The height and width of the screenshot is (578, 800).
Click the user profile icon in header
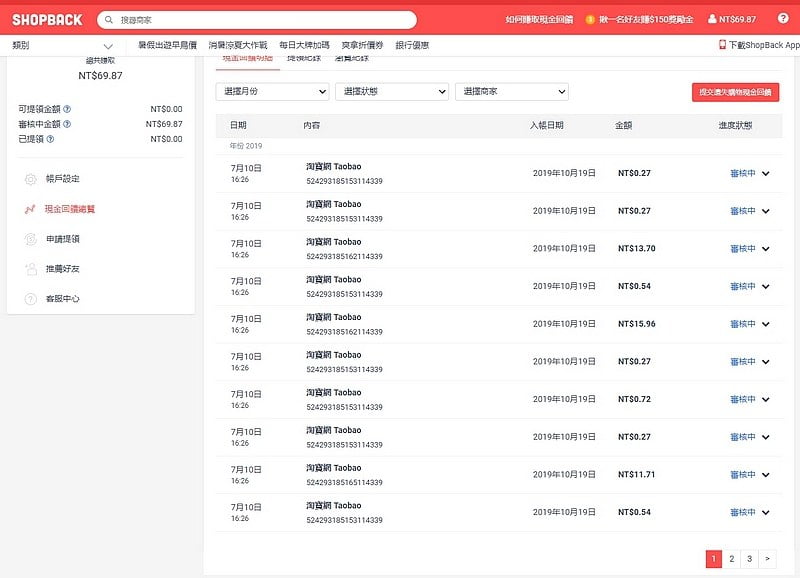tap(712, 19)
